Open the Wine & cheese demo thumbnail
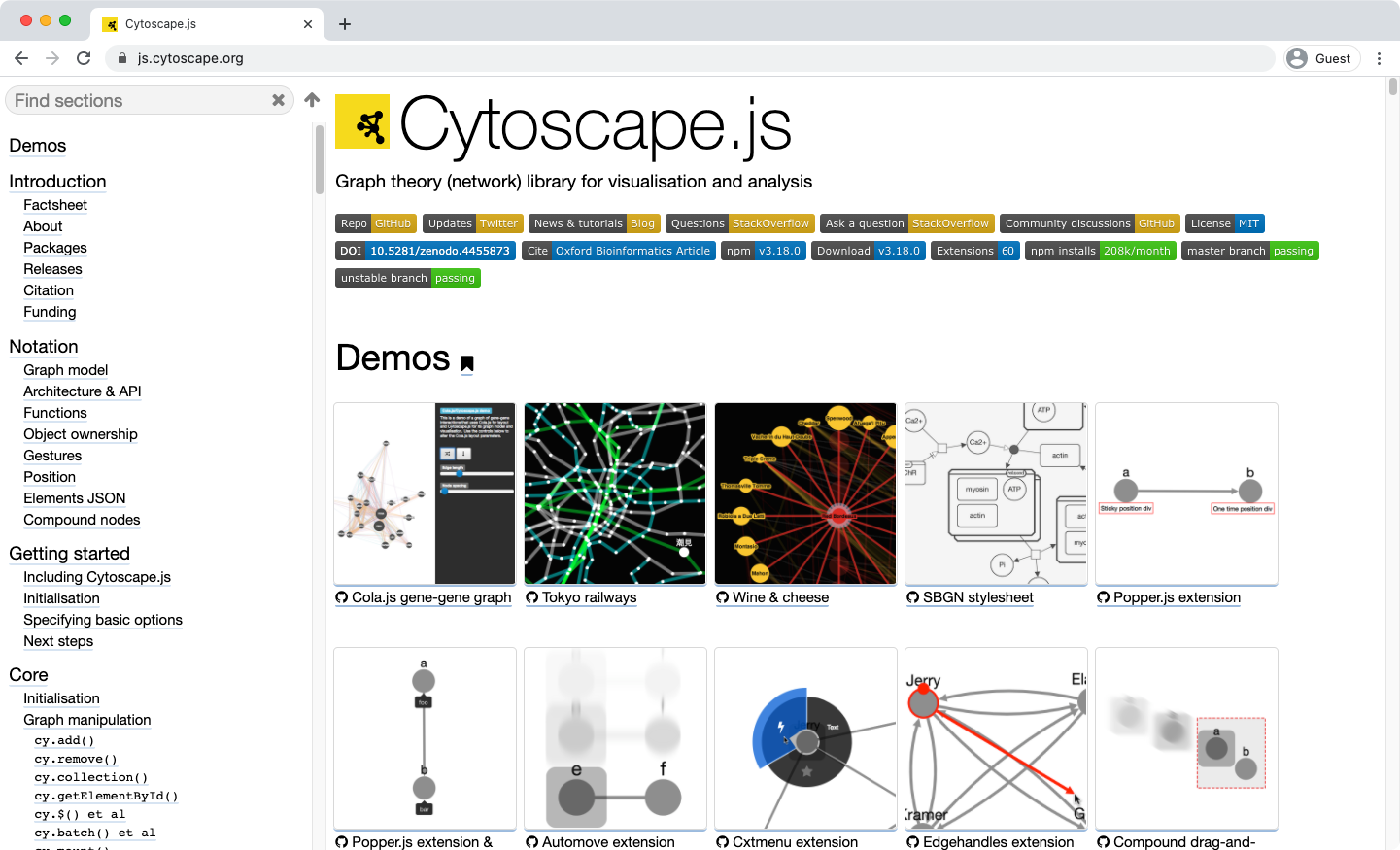Screen dimensions: 1400x850 point(805,493)
